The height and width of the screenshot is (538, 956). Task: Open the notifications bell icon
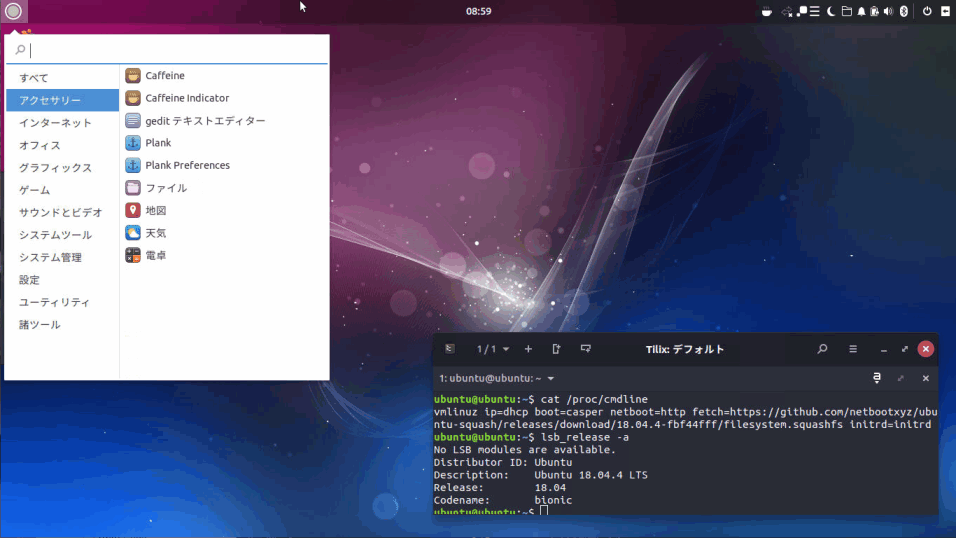[x=861, y=12]
